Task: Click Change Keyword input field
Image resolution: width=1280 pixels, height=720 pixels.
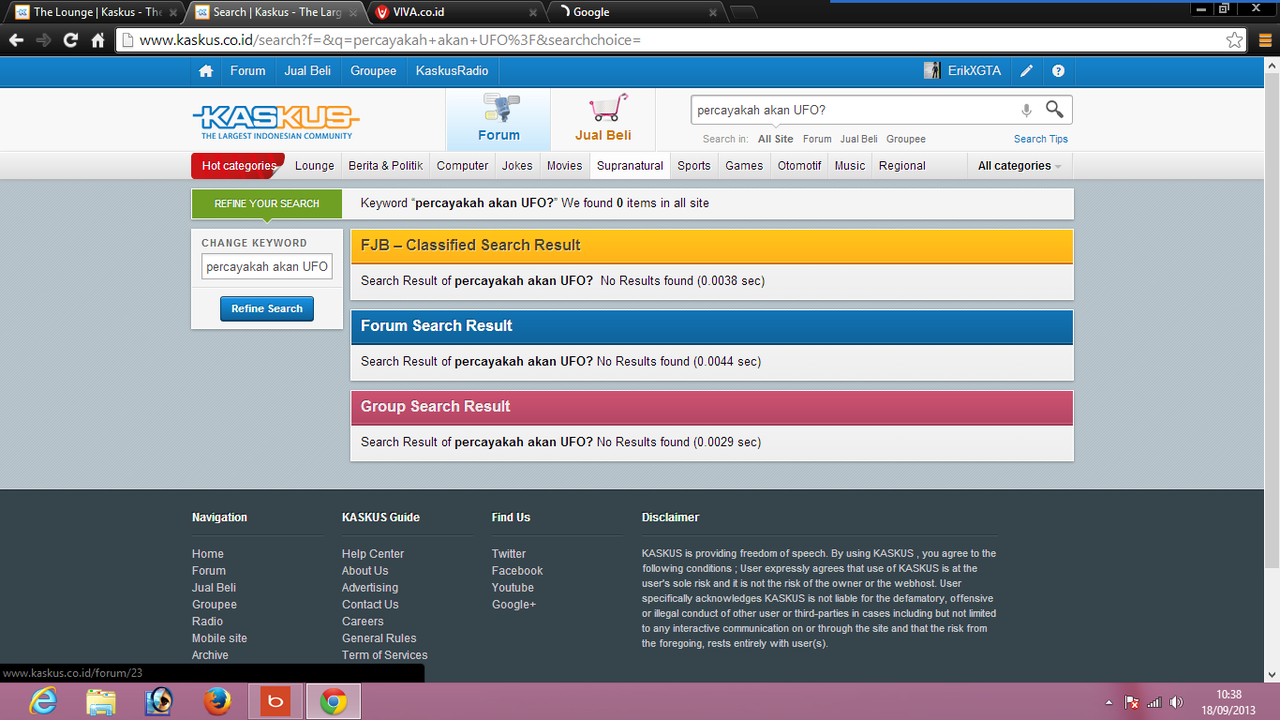Action: click(267, 267)
